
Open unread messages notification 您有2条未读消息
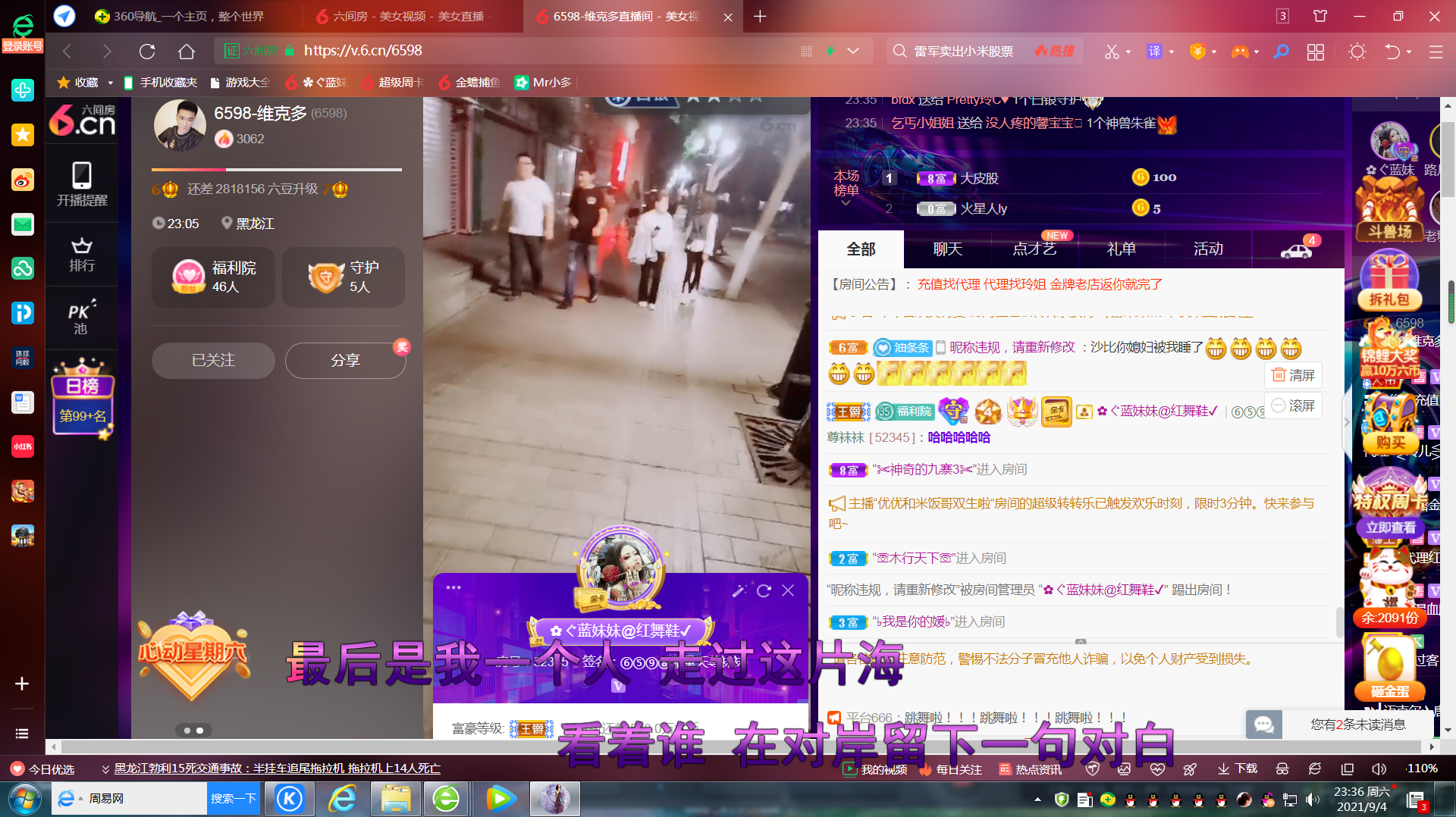[x=1339, y=725]
